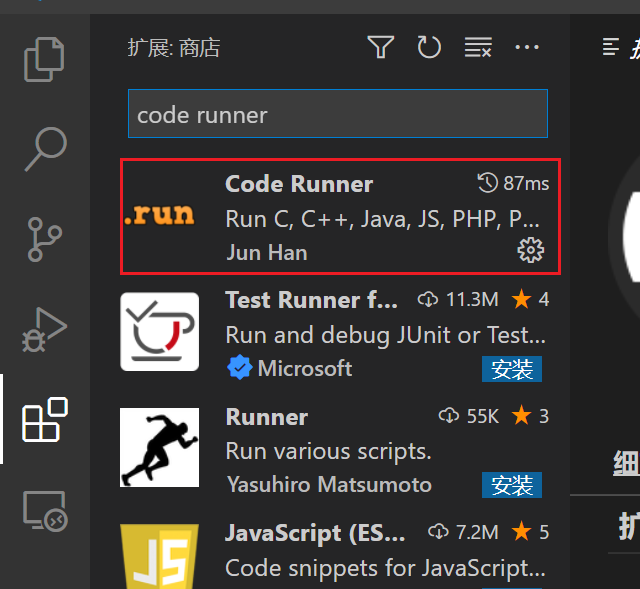
Task: Open the Run and Debug view icon
Action: [x=44, y=330]
